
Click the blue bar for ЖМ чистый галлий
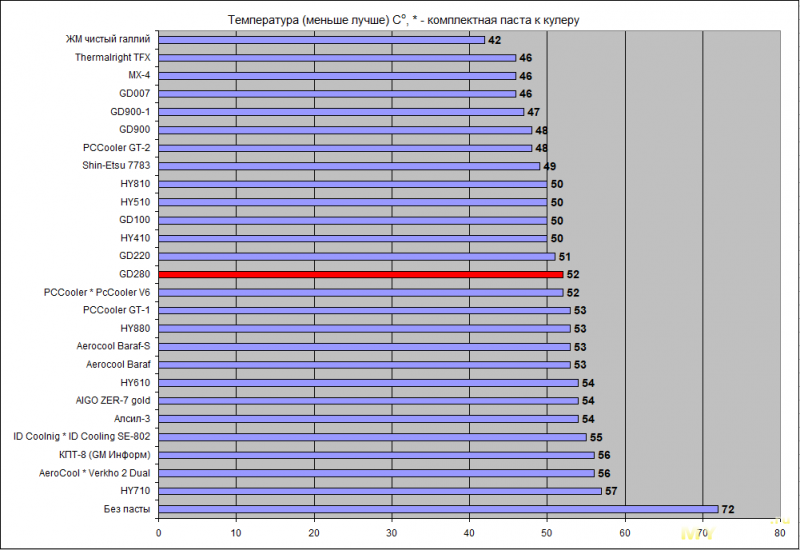pyautogui.click(x=321, y=40)
